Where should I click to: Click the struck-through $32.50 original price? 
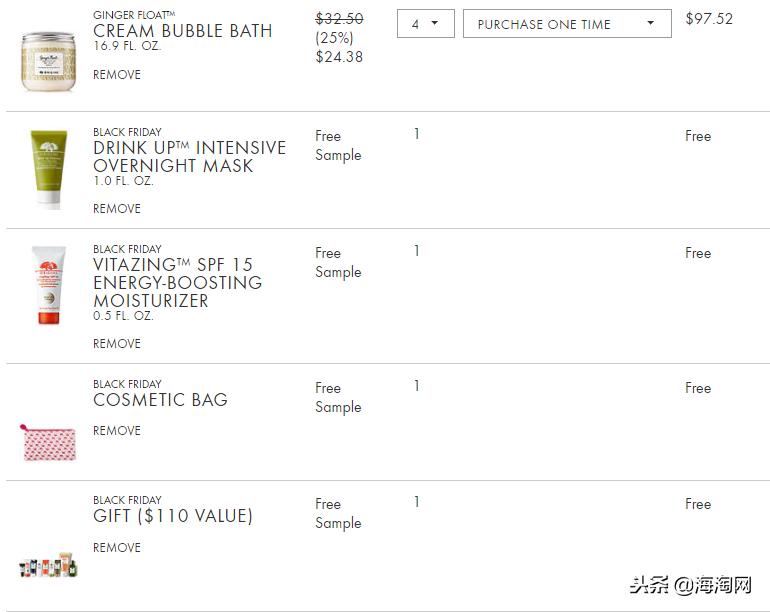pos(339,19)
